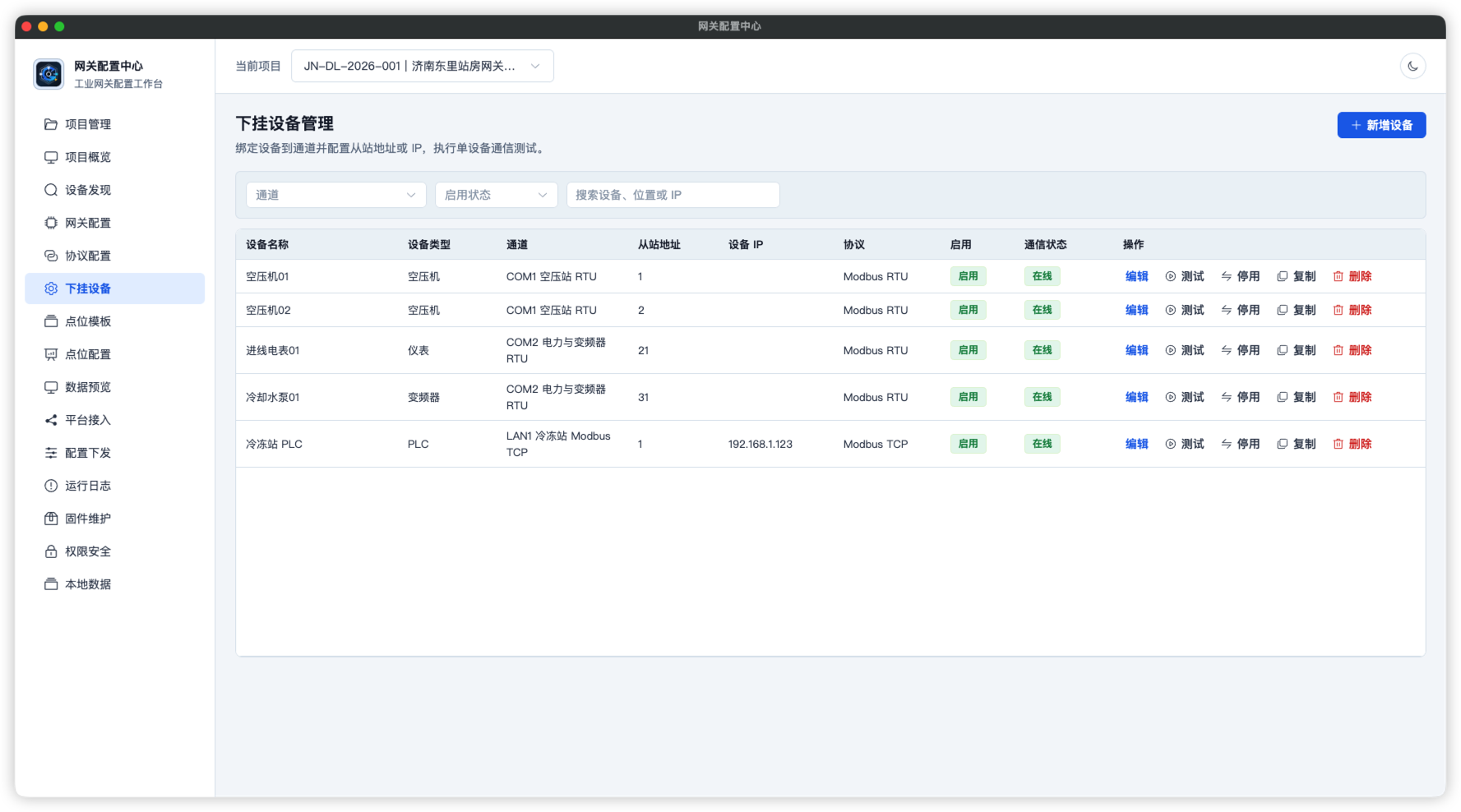删除 device 空压机02
Viewport: 1461px width, 812px height.
pos(1352,310)
